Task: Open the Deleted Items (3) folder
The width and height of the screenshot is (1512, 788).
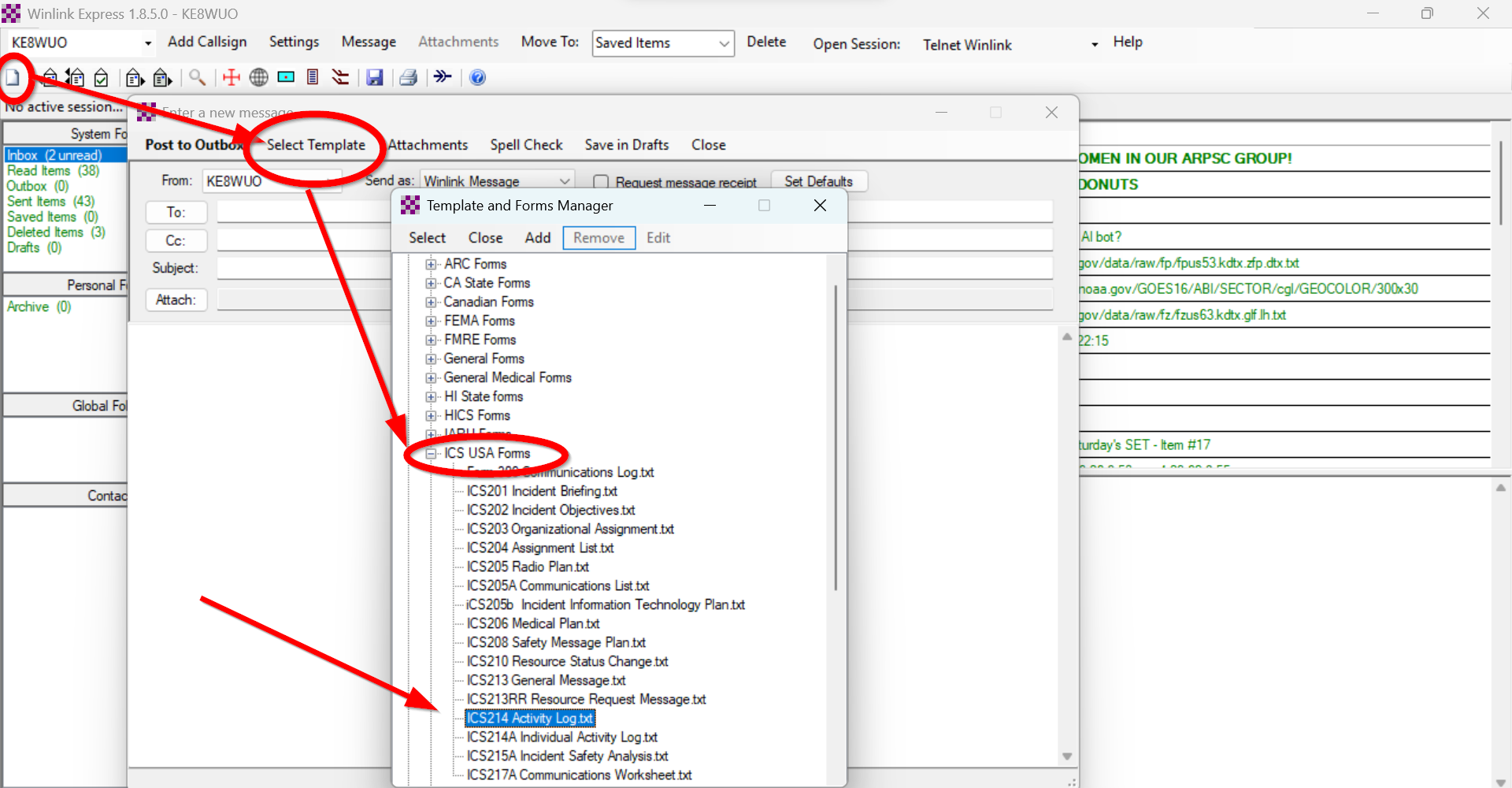Action: 56,232
